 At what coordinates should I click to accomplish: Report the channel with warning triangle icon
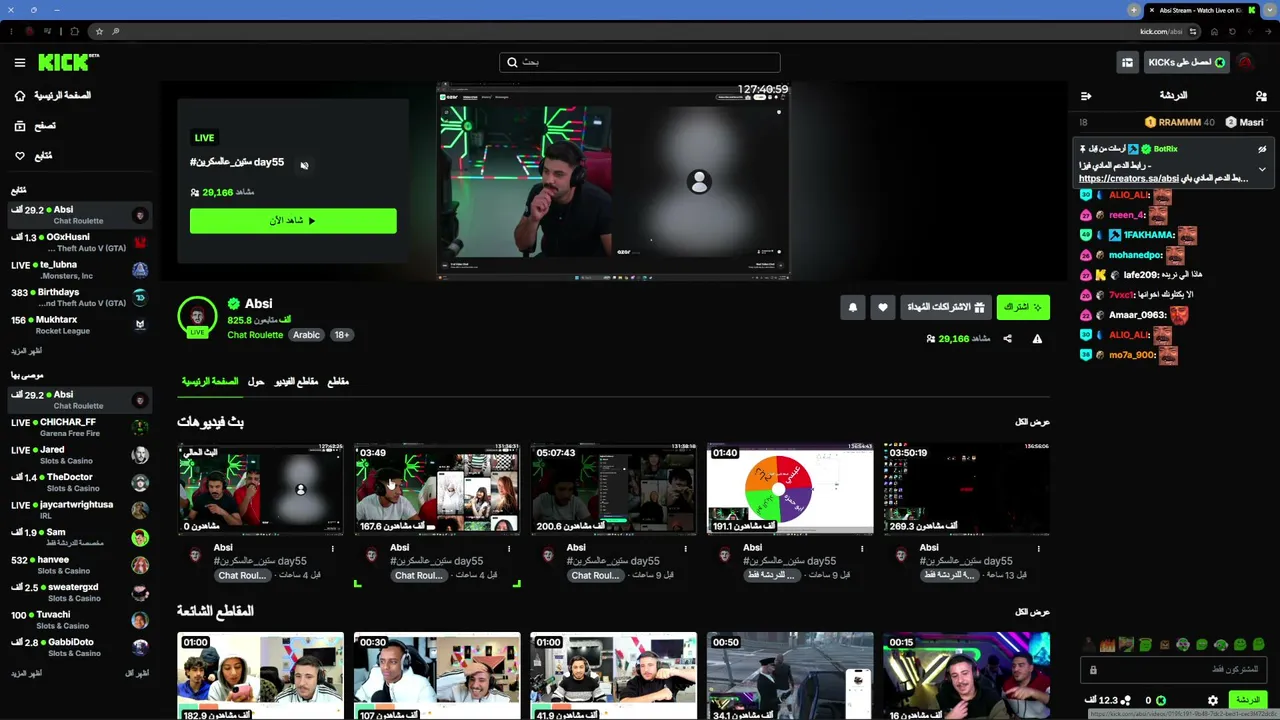click(x=1037, y=339)
